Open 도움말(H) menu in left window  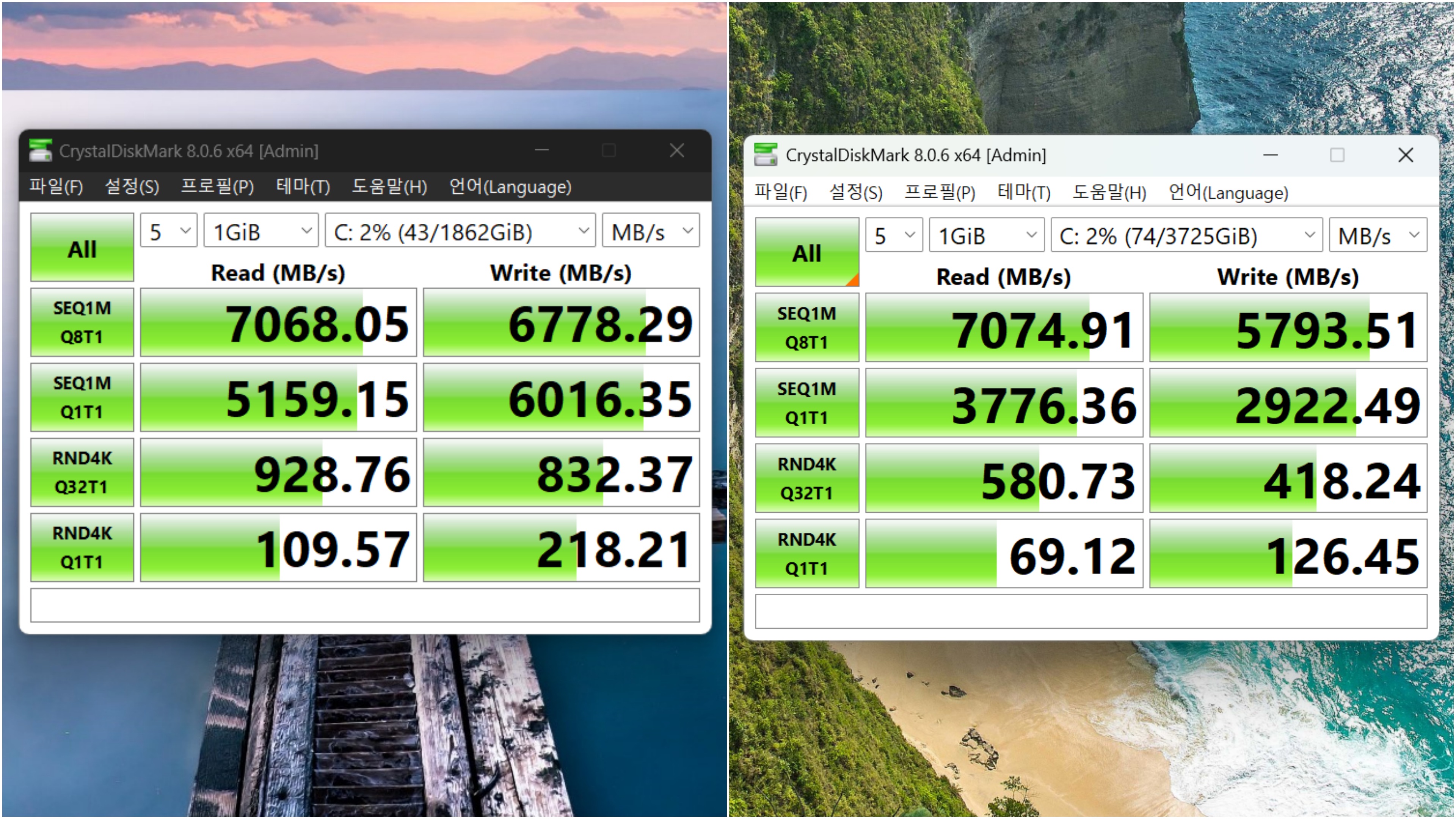[x=389, y=187]
